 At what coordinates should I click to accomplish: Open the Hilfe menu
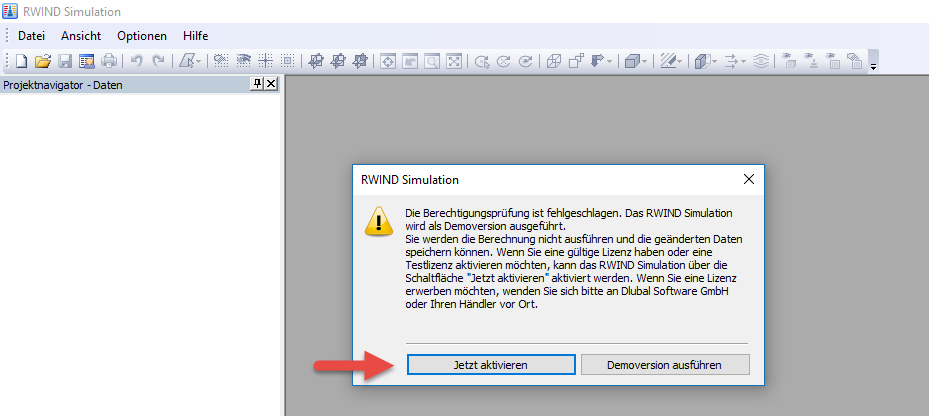[x=196, y=36]
